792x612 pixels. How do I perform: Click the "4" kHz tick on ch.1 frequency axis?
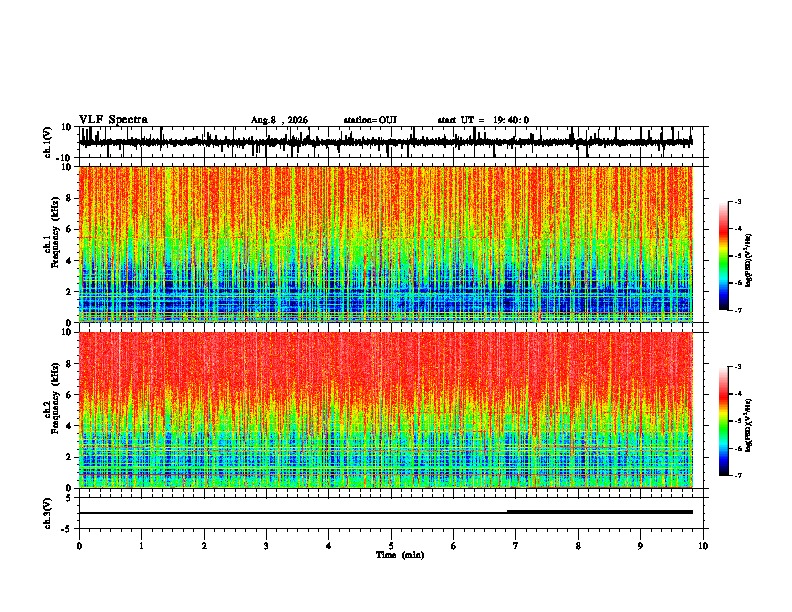tap(69, 261)
